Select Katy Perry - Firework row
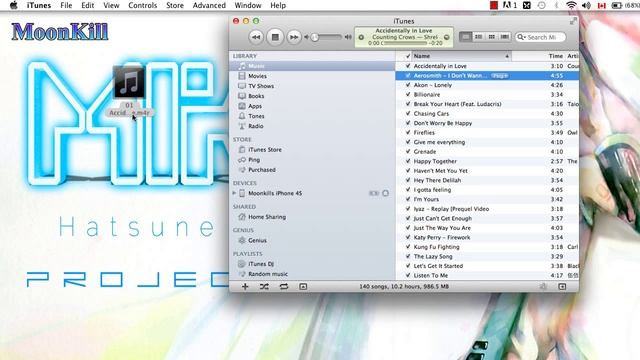 (487, 238)
